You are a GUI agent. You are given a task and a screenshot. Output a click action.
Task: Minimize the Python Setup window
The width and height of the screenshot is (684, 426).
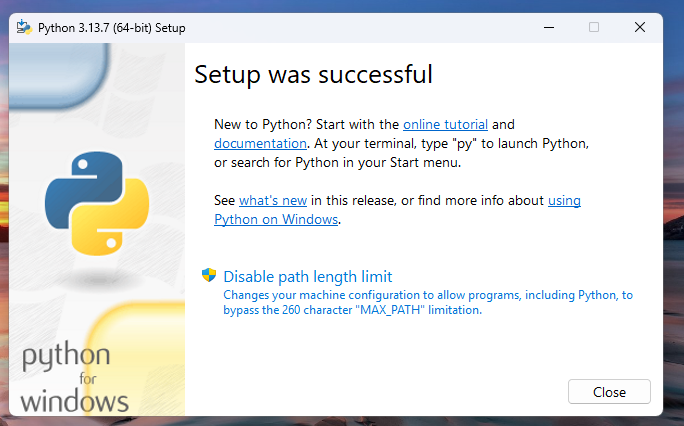547,27
